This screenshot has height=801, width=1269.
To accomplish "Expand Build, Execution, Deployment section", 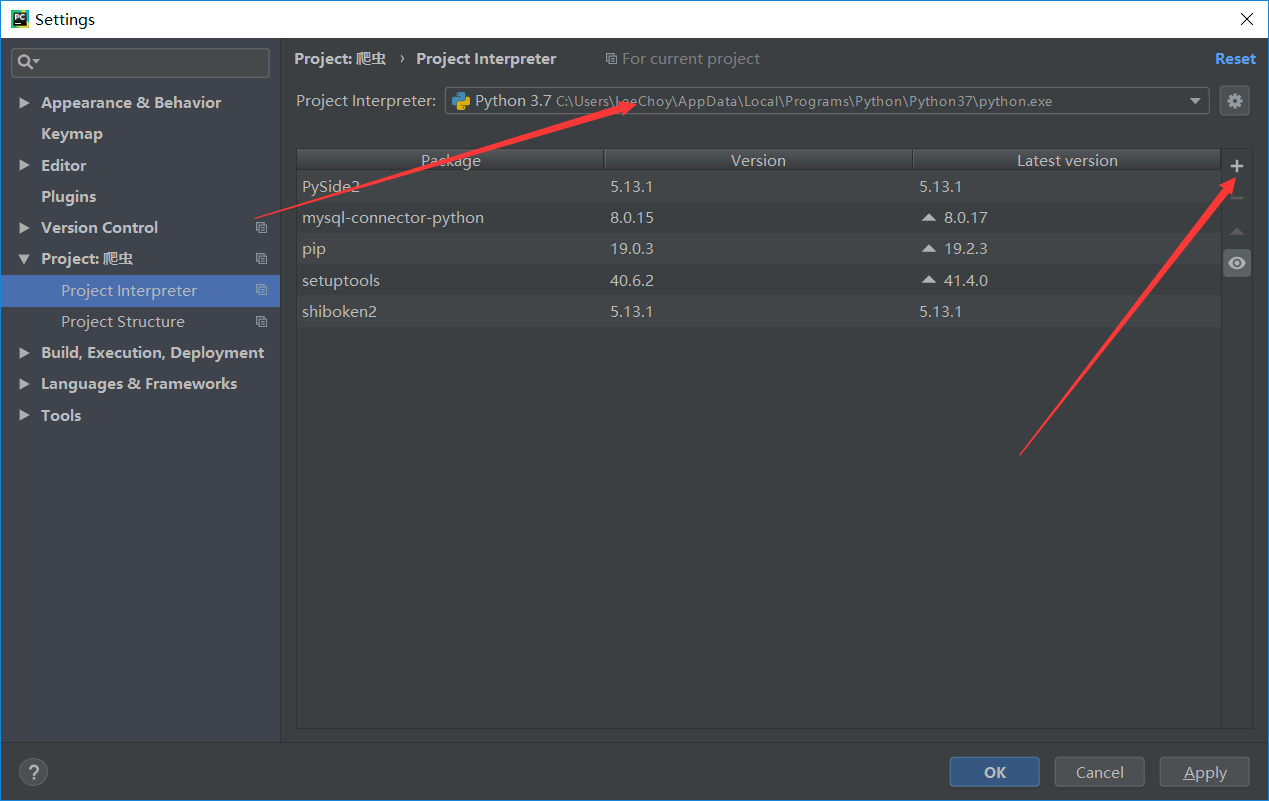I will point(24,353).
